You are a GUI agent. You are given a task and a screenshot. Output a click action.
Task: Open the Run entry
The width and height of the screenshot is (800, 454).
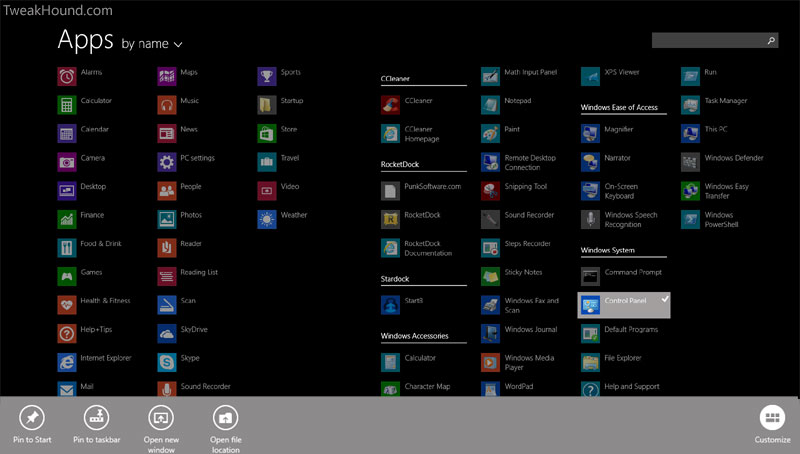click(699, 77)
